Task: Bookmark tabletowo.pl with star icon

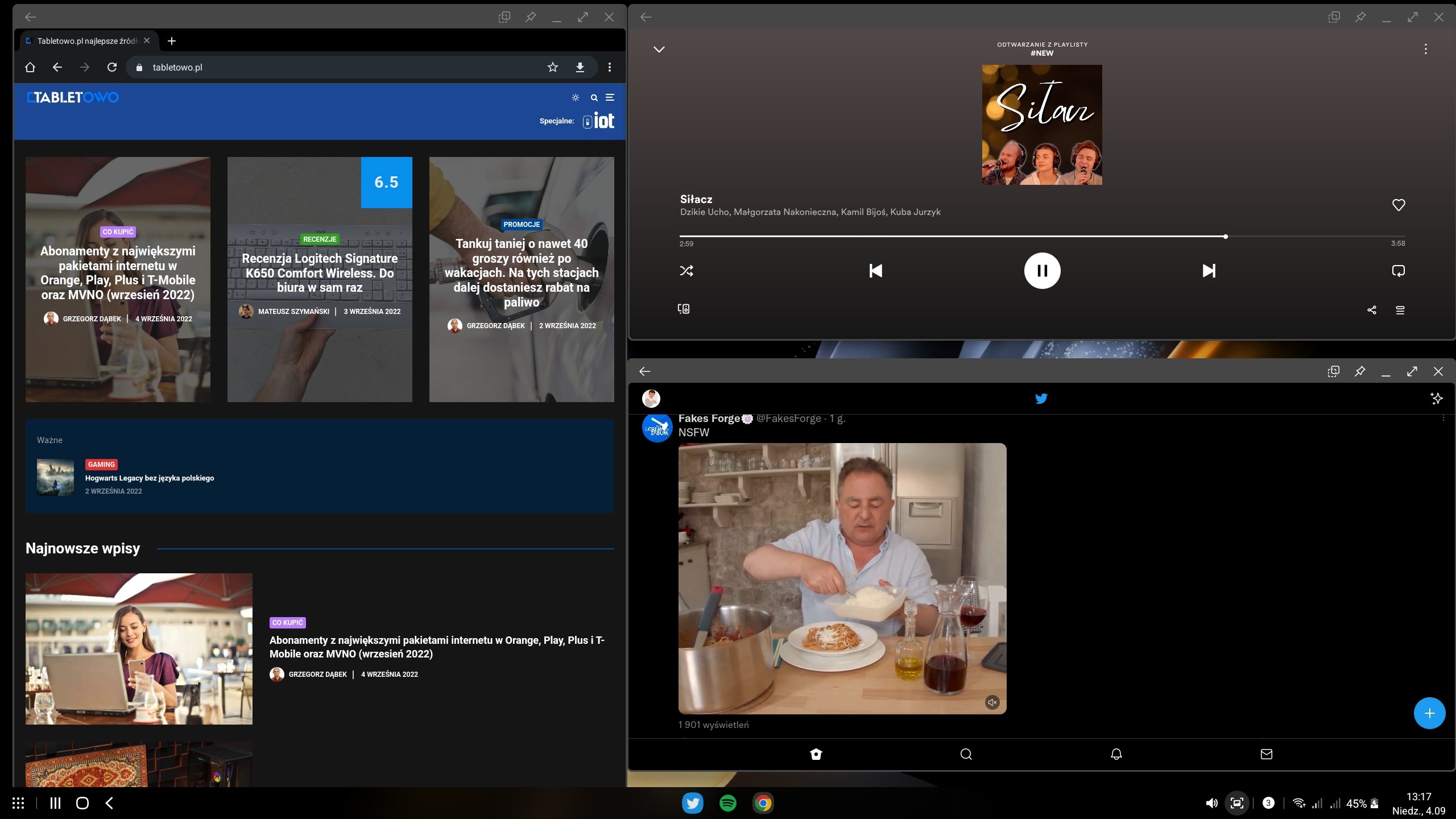Action: [552, 67]
